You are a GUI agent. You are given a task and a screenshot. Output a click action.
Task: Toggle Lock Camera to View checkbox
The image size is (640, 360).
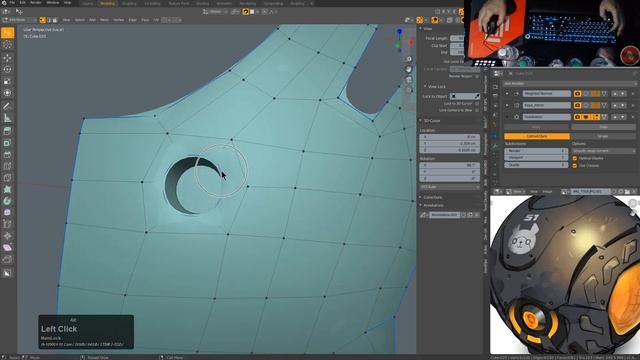477,110
